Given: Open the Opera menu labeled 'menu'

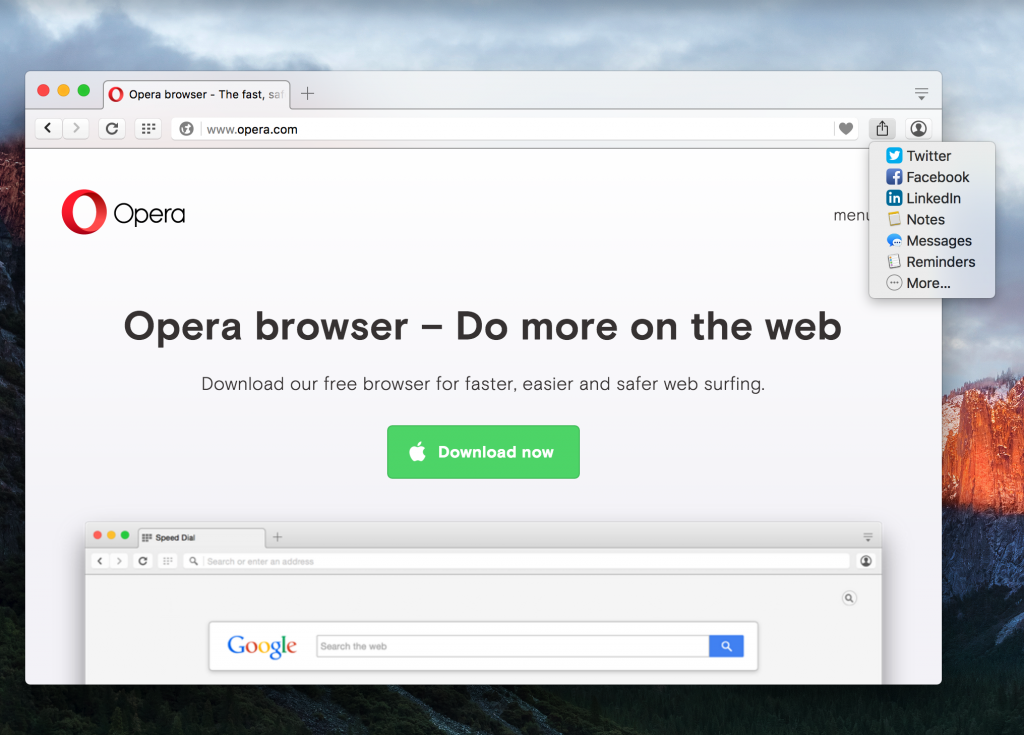Looking at the screenshot, I should point(852,215).
